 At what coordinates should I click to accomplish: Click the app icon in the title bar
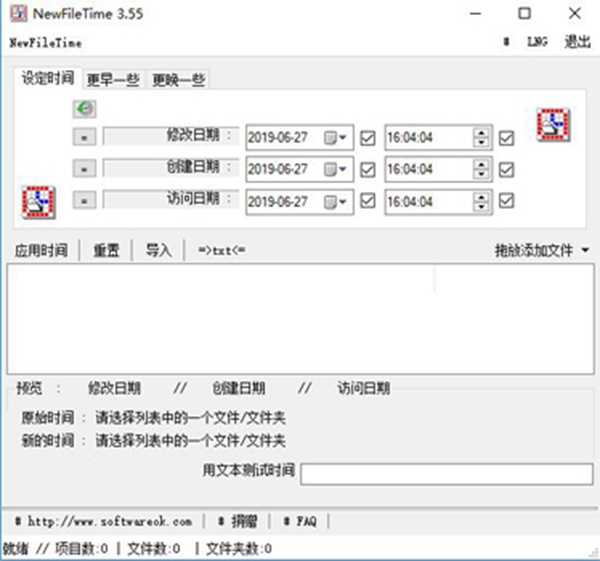(18, 14)
